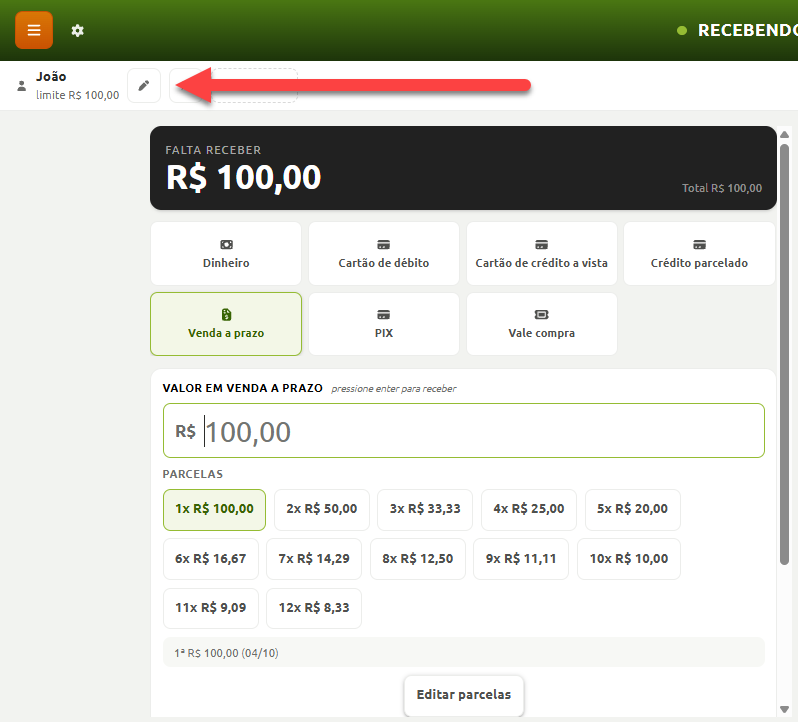Select 12x R$ 8,33 installment
Image resolution: width=798 pixels, height=722 pixels.
point(314,608)
